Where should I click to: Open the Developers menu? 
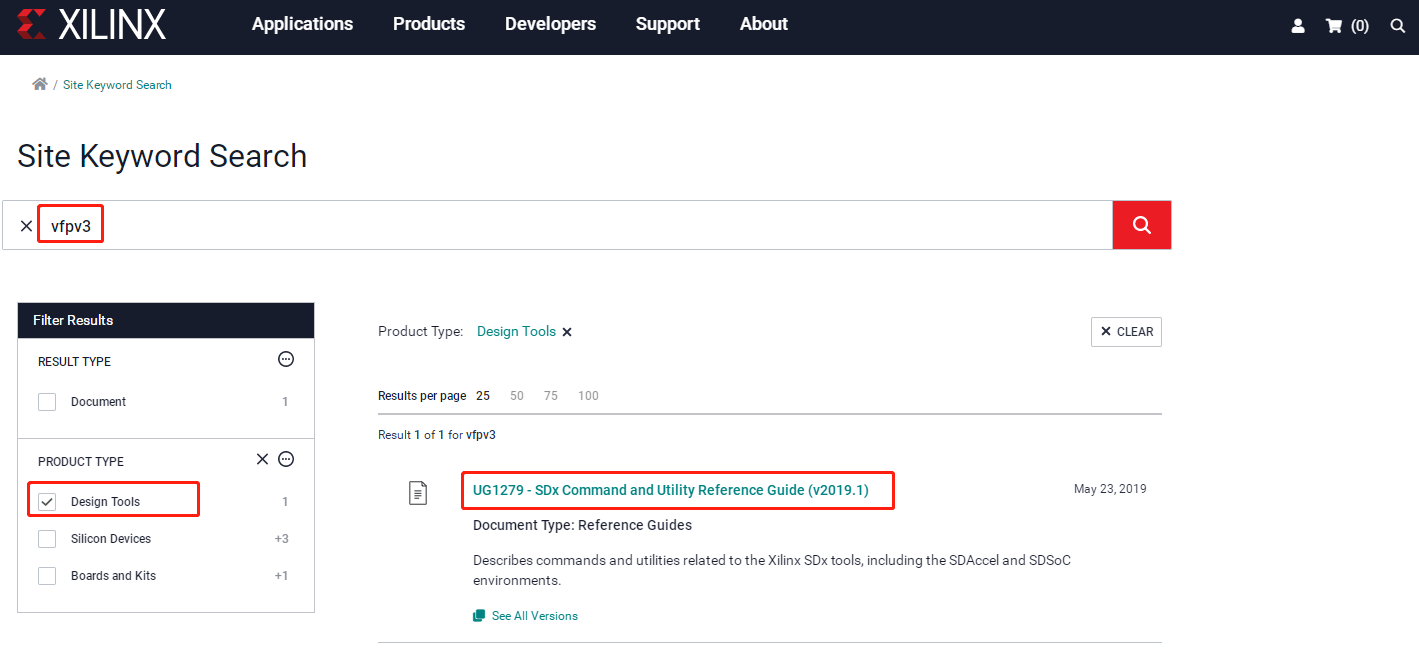[550, 24]
